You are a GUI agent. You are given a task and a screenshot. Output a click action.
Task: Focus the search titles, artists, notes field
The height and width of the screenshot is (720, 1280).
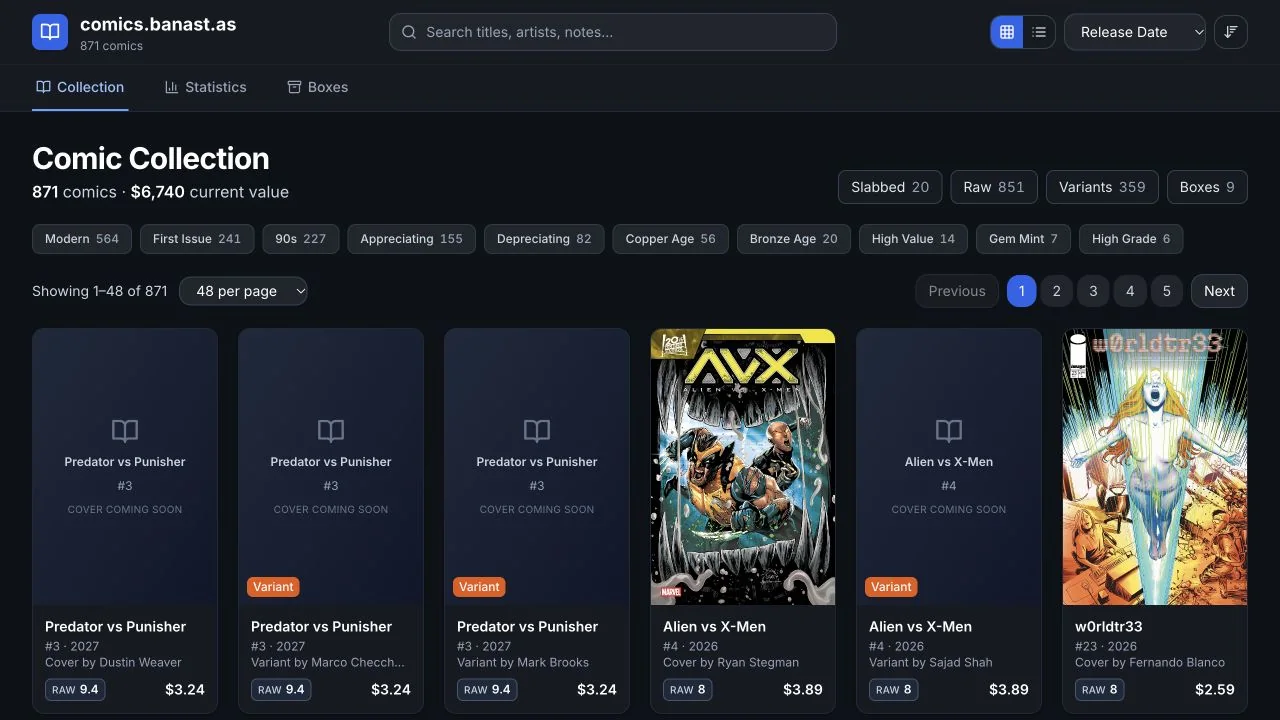point(613,32)
